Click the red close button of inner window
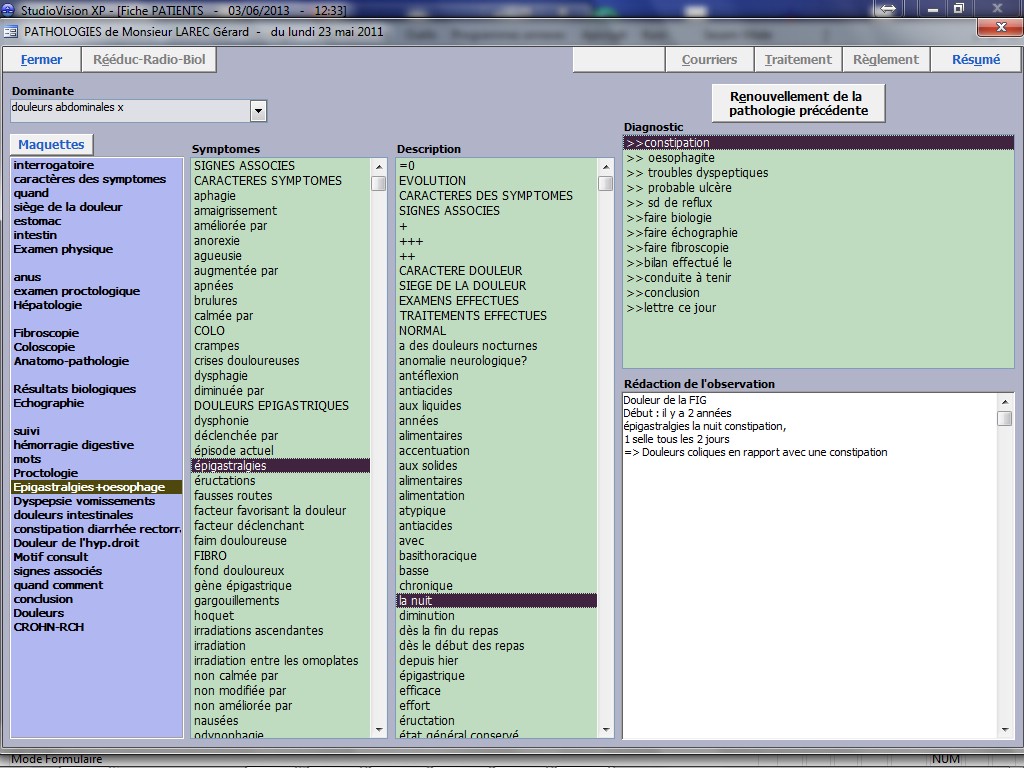The height and width of the screenshot is (768, 1024). click(x=998, y=28)
